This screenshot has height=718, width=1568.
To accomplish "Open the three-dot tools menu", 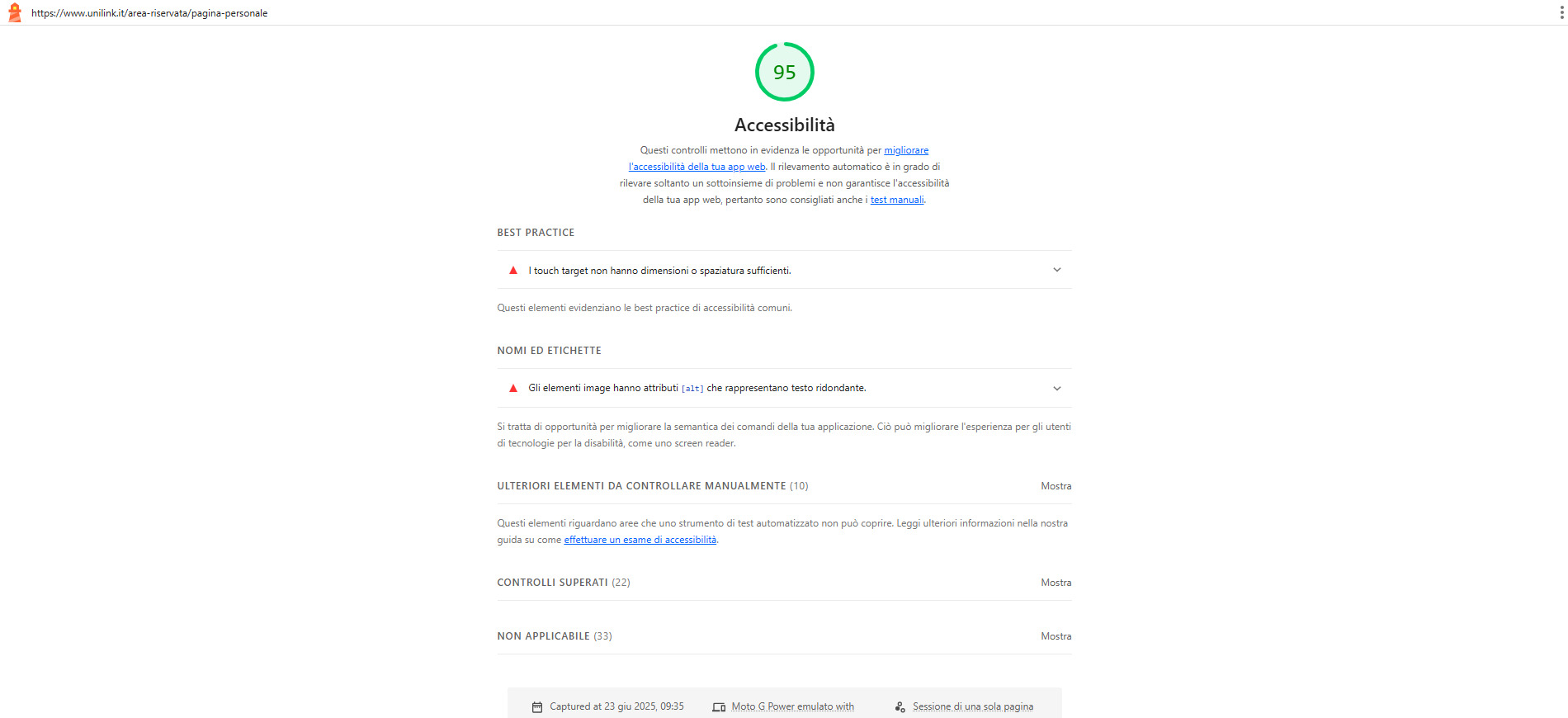I will tap(1561, 12).
